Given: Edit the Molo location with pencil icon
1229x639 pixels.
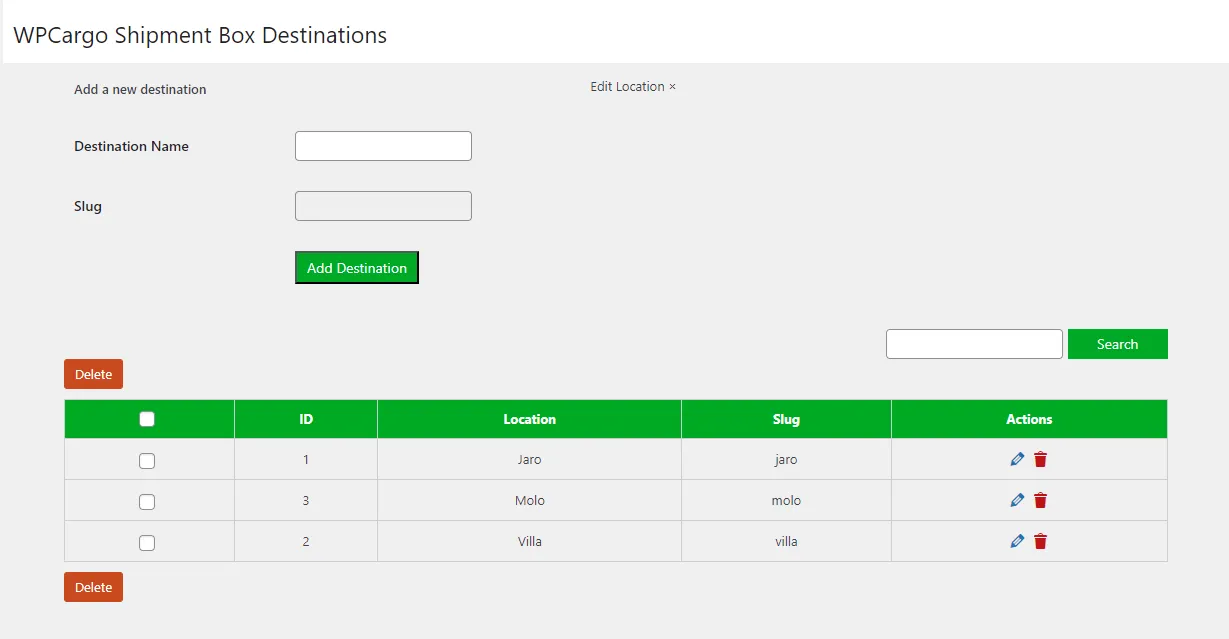Looking at the screenshot, I should [1017, 500].
